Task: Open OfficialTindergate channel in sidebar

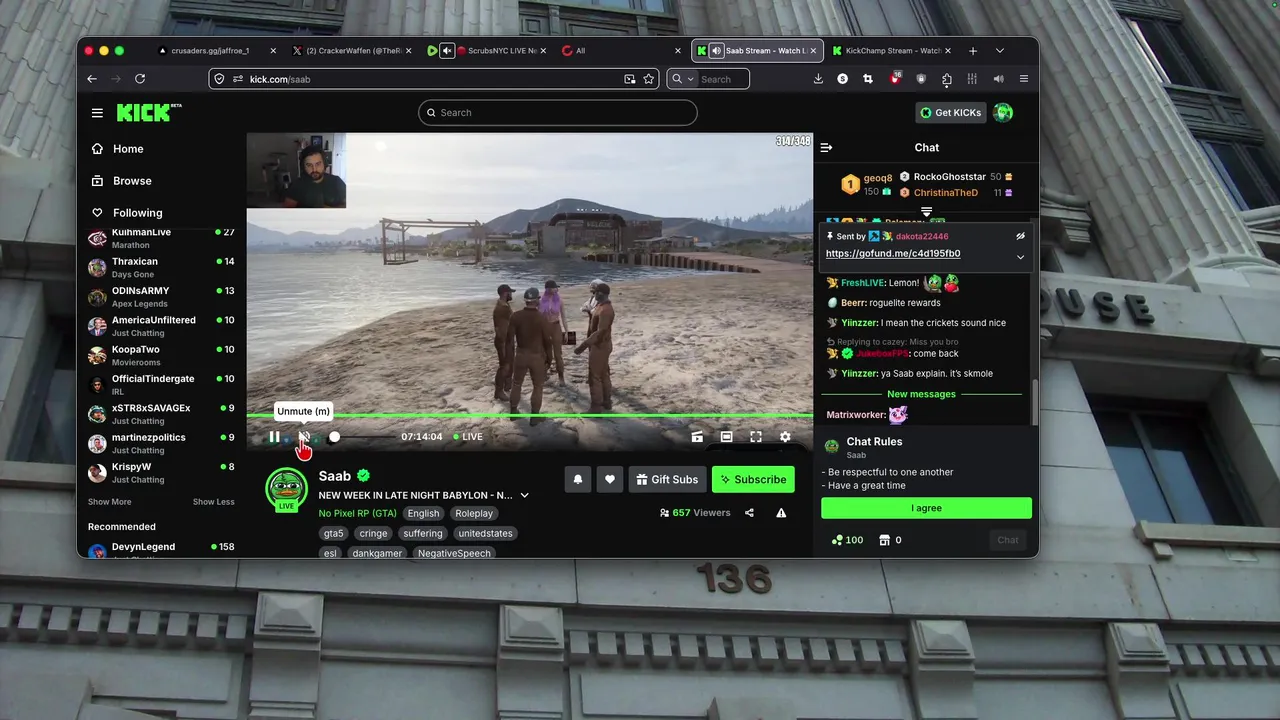Action: (x=161, y=385)
